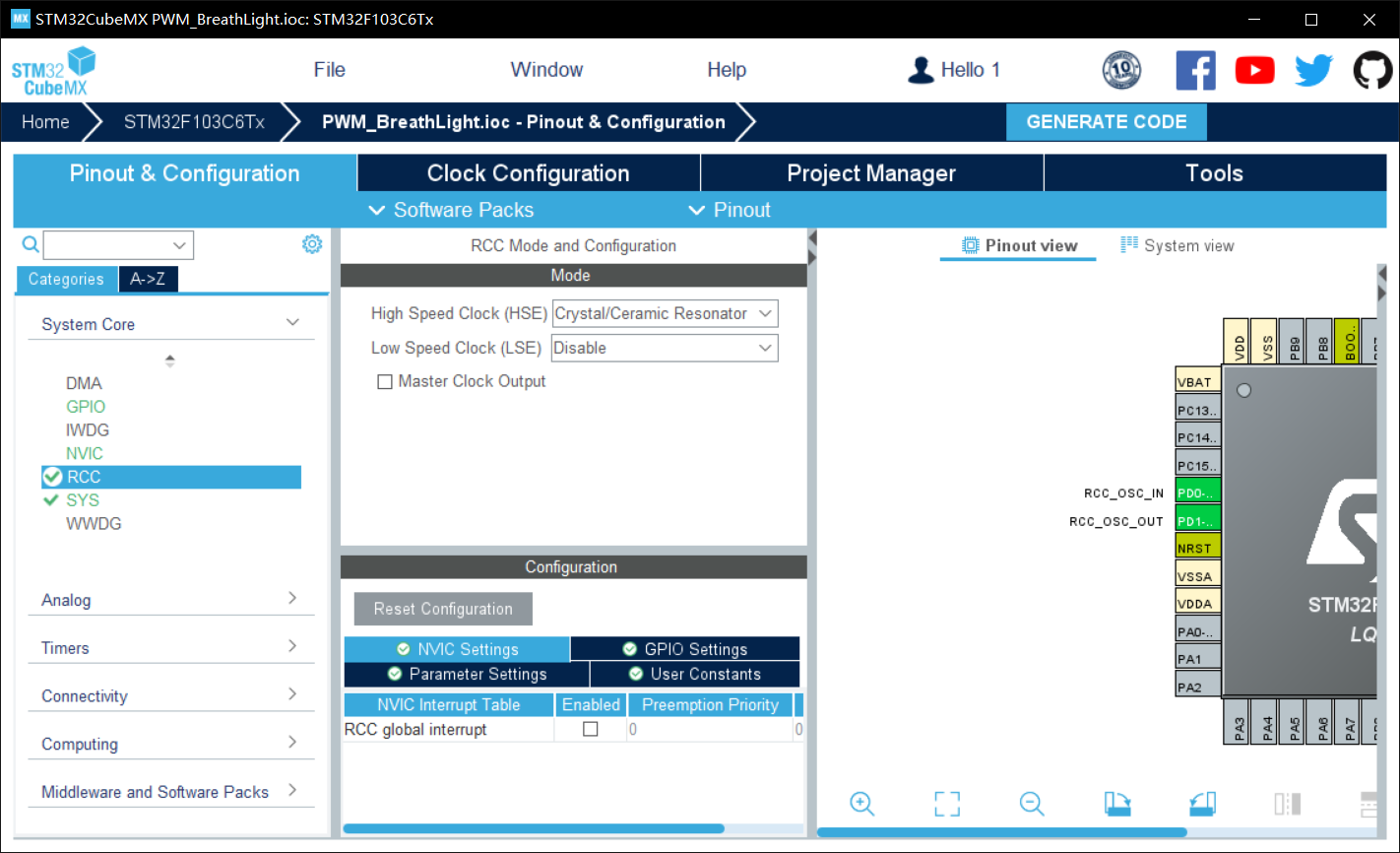Select SYS in the System Core list

coord(83,500)
